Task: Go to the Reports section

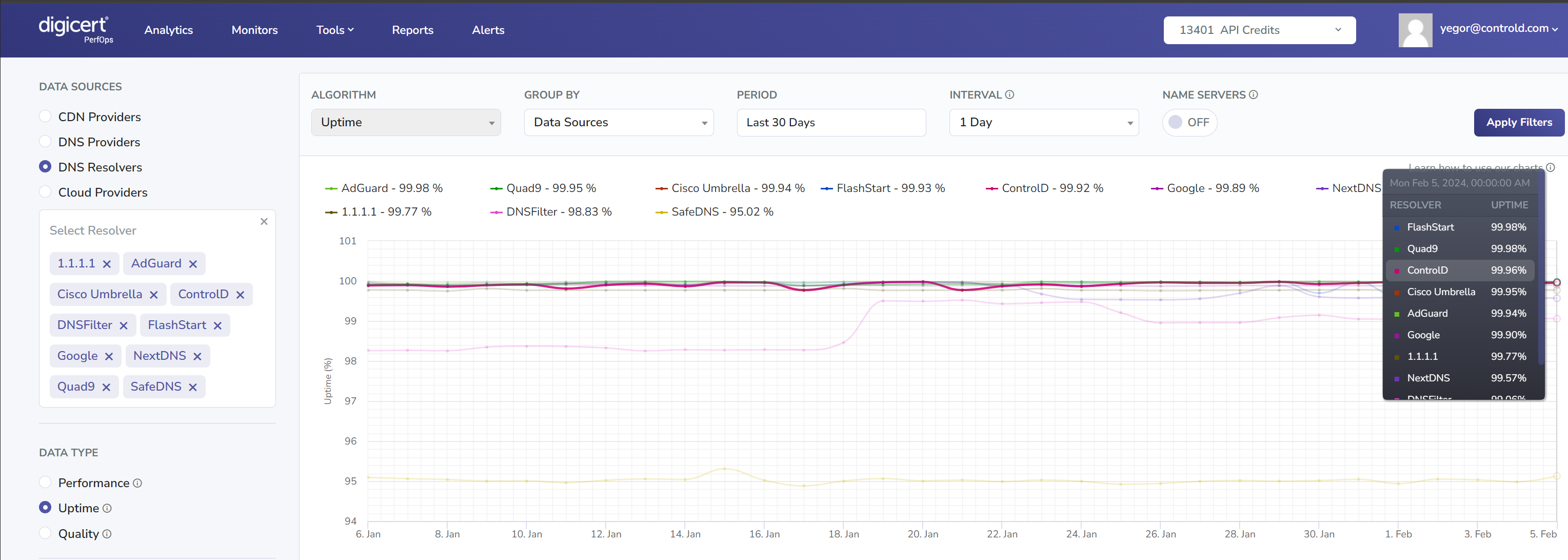Action: point(412,30)
